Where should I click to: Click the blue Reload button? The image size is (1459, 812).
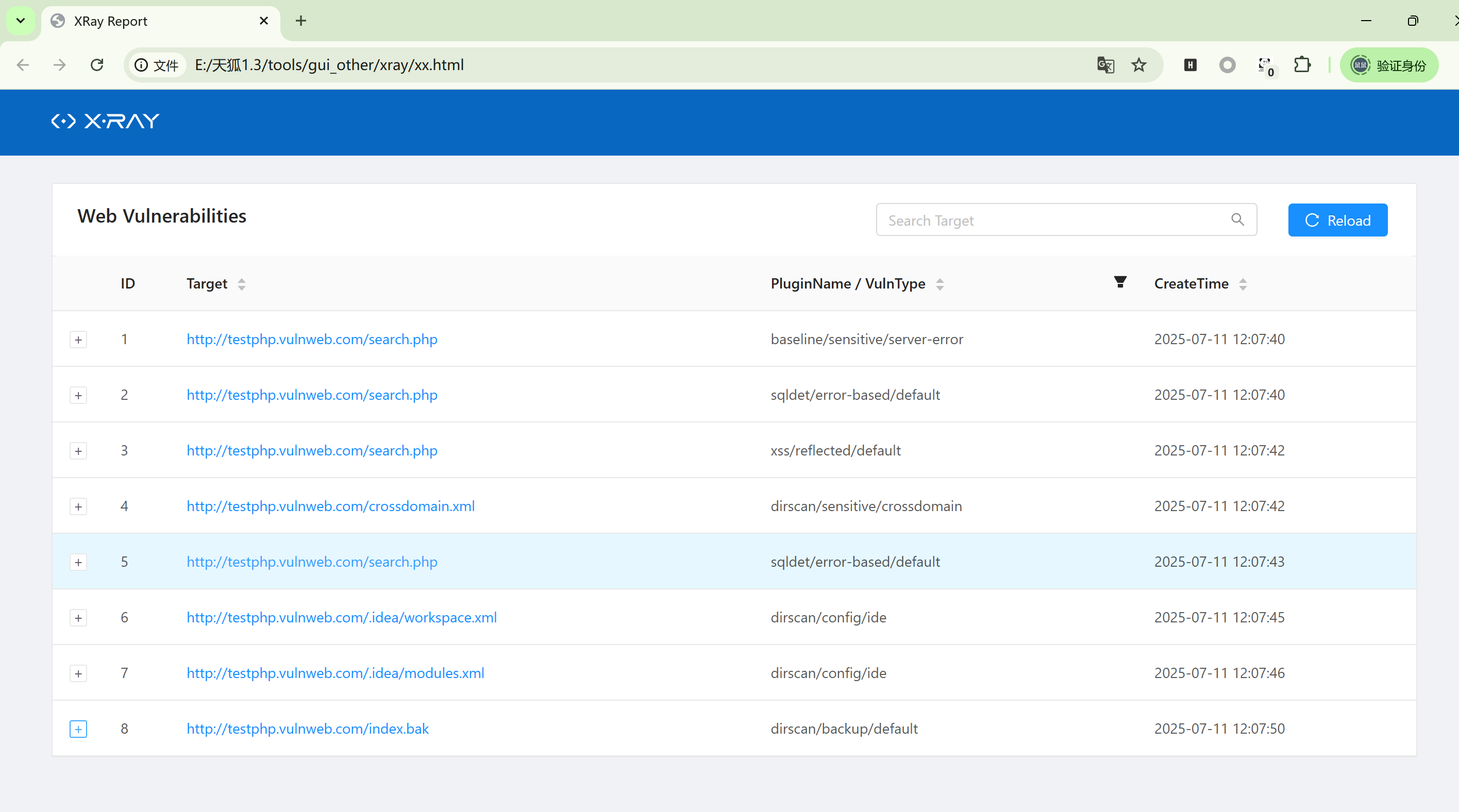(1337, 221)
